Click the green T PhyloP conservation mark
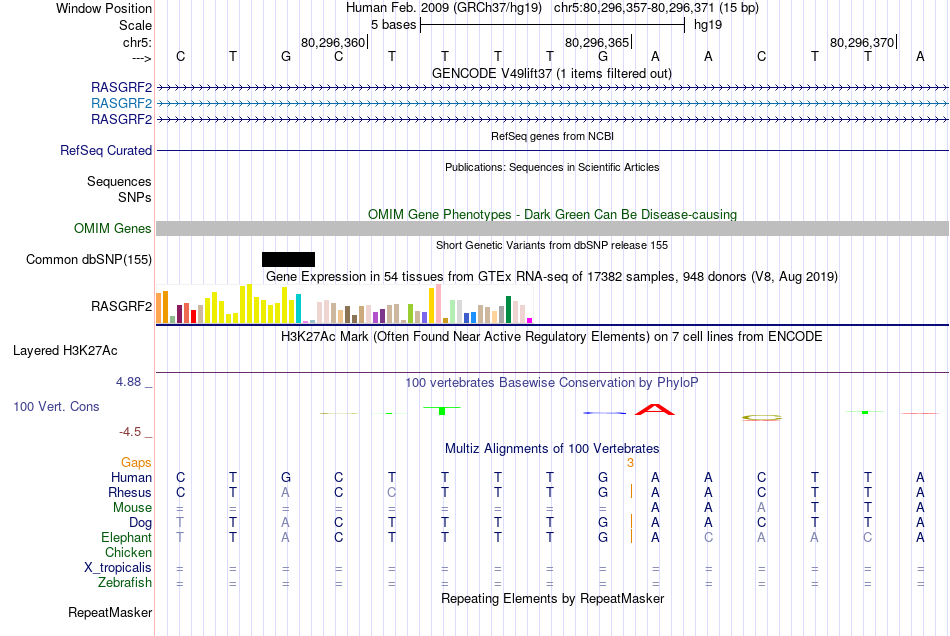The height and width of the screenshot is (636, 950). pyautogui.click(x=442, y=410)
